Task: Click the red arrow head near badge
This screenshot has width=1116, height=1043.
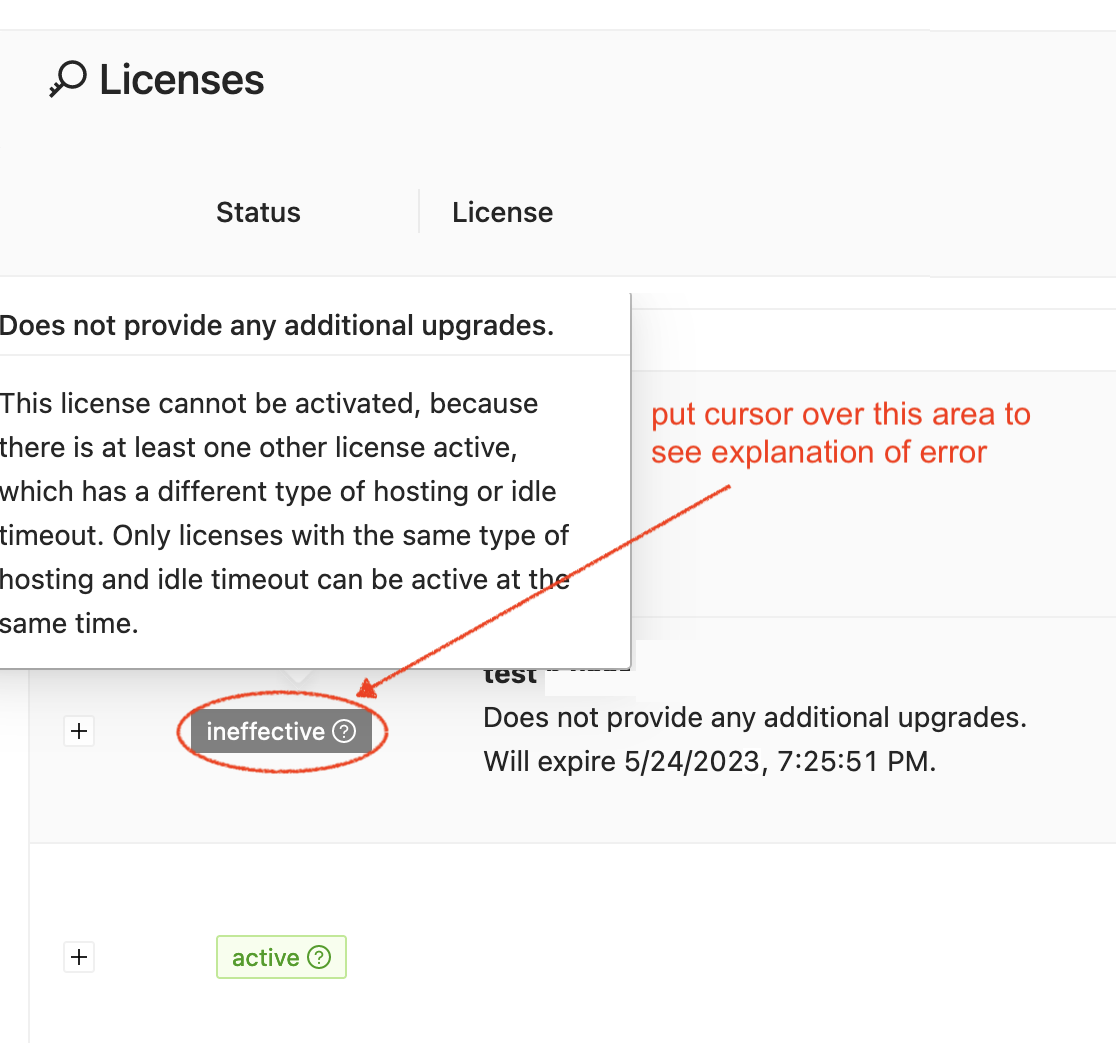Action: [x=366, y=689]
